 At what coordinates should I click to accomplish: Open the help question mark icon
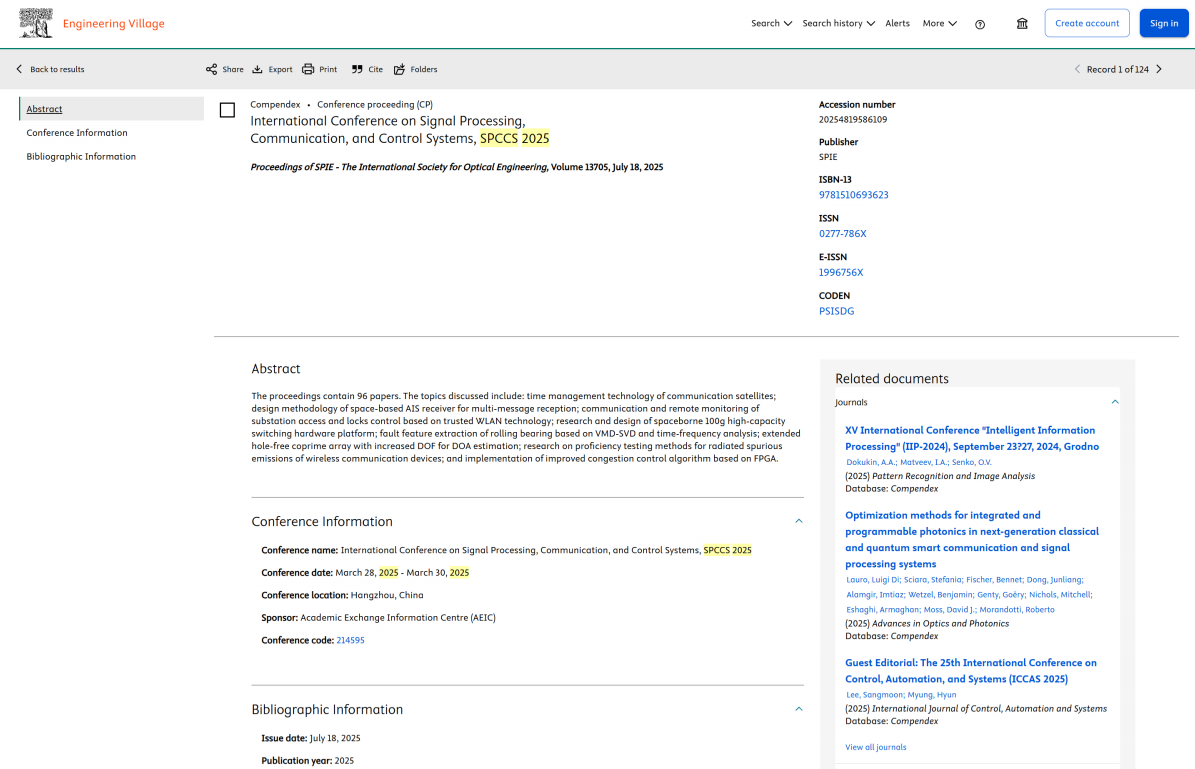pos(980,24)
